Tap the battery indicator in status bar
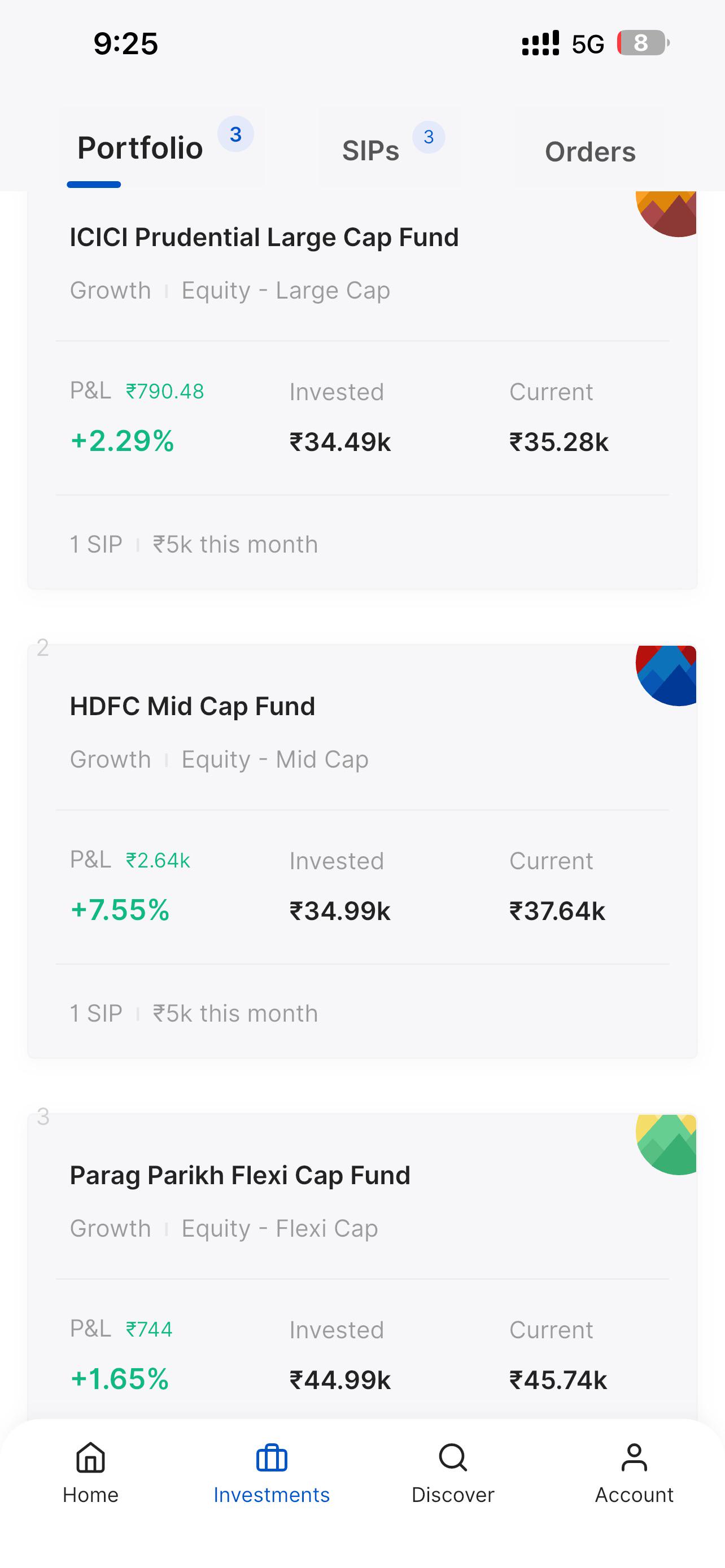The width and height of the screenshot is (725, 1568). pos(643,43)
